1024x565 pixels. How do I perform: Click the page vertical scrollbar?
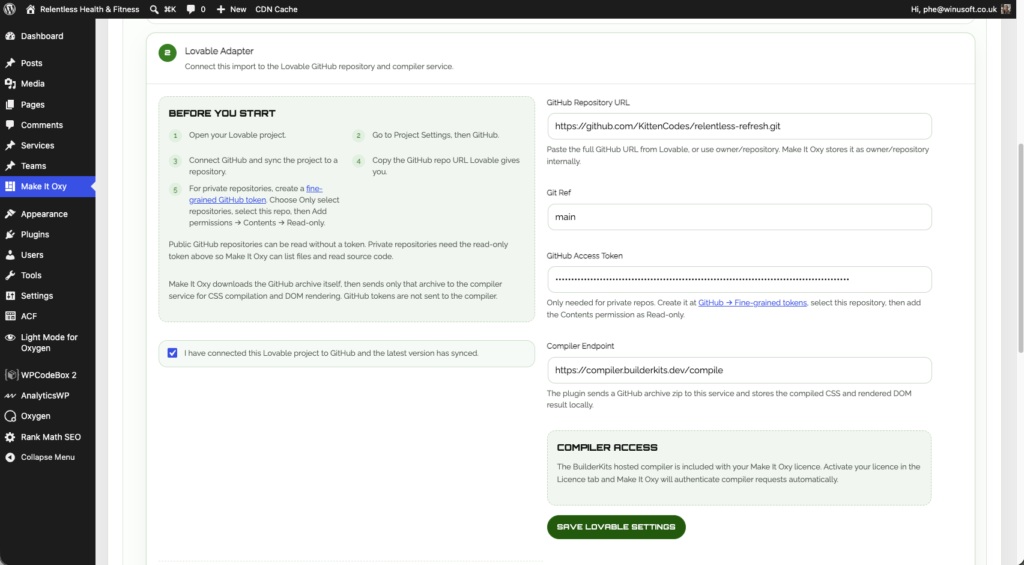(1020, 248)
